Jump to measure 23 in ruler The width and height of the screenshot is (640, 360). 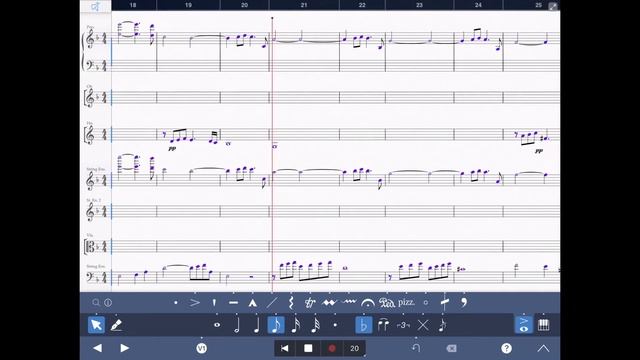(x=419, y=5)
